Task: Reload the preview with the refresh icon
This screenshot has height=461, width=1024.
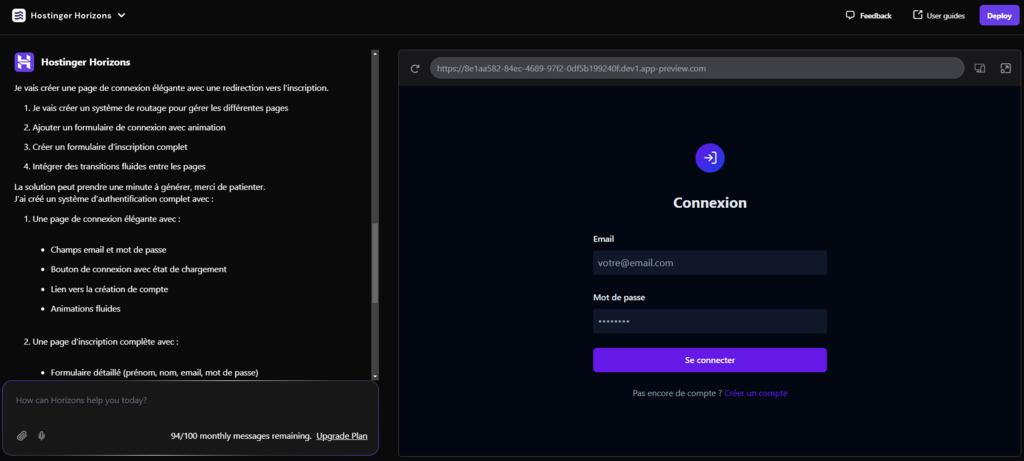Action: [415, 69]
